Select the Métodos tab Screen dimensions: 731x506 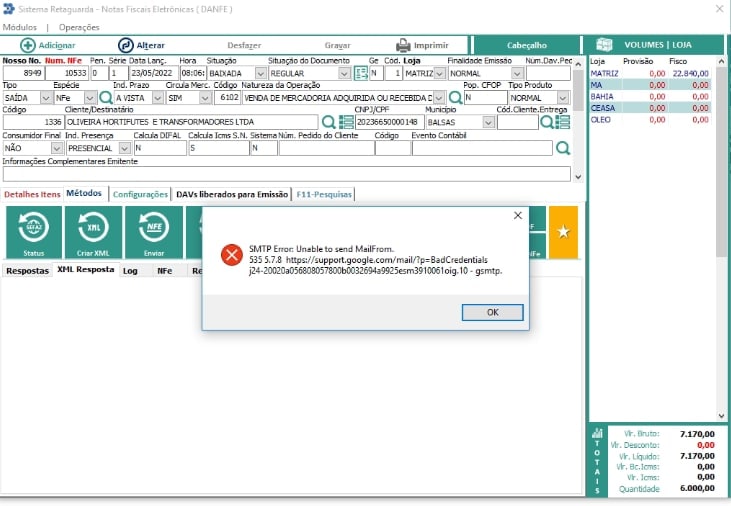tap(84, 193)
